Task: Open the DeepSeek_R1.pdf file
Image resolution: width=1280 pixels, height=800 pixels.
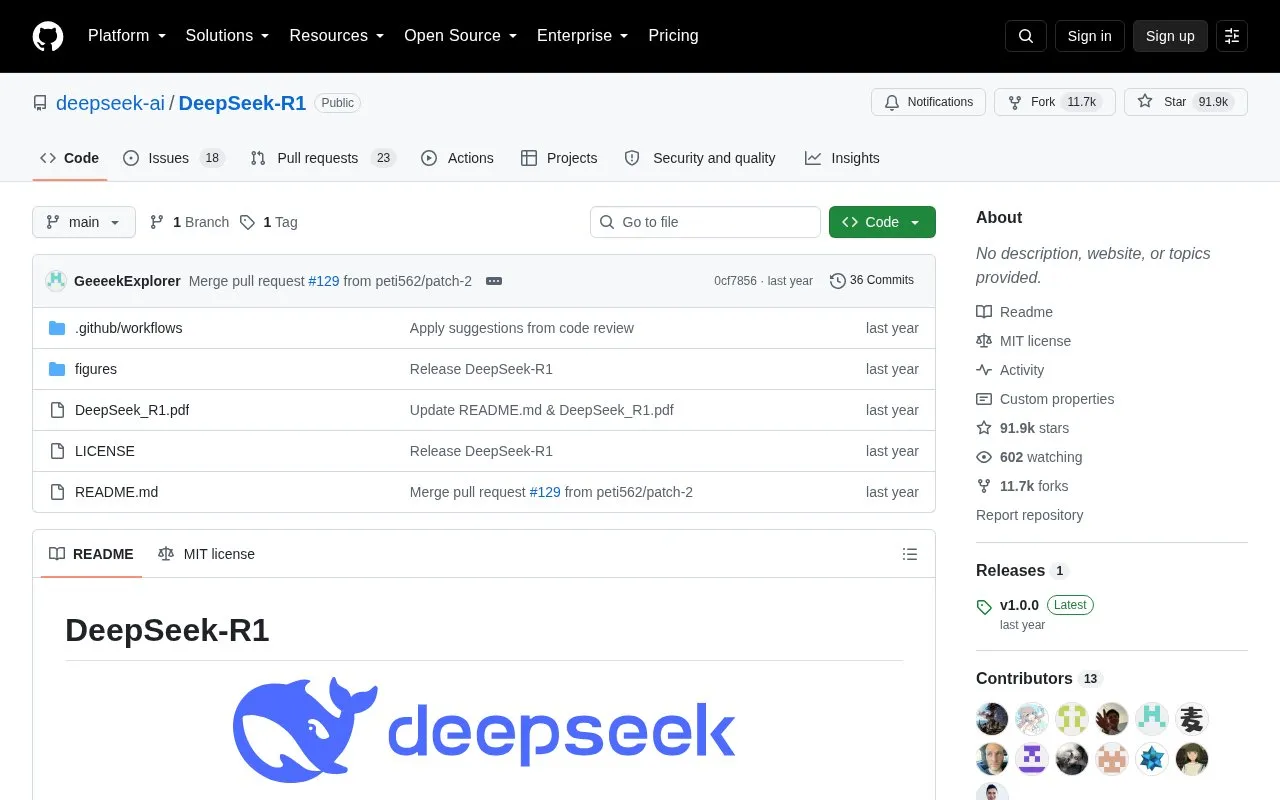Action: pos(132,410)
